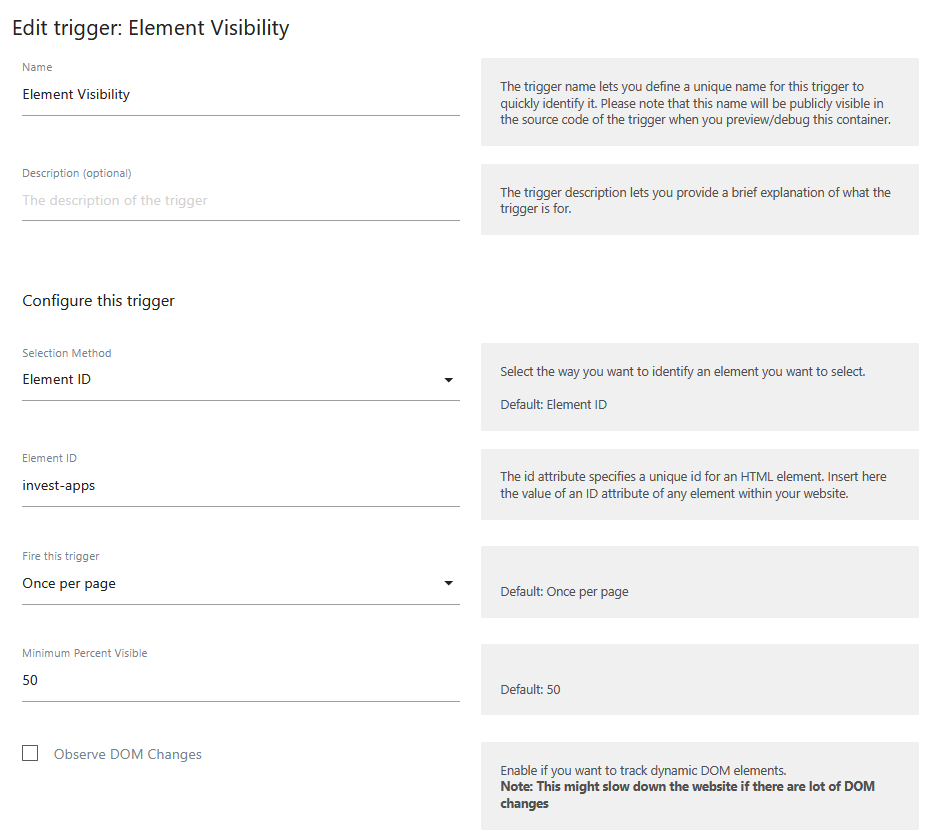This screenshot has height=840, width=927.
Task: Click inside the Name field showing Element Visibility
Action: pos(240,94)
